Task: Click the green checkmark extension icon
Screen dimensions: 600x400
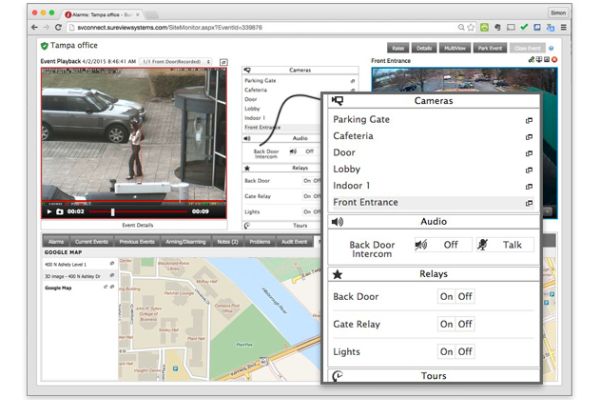Action: coord(524,27)
